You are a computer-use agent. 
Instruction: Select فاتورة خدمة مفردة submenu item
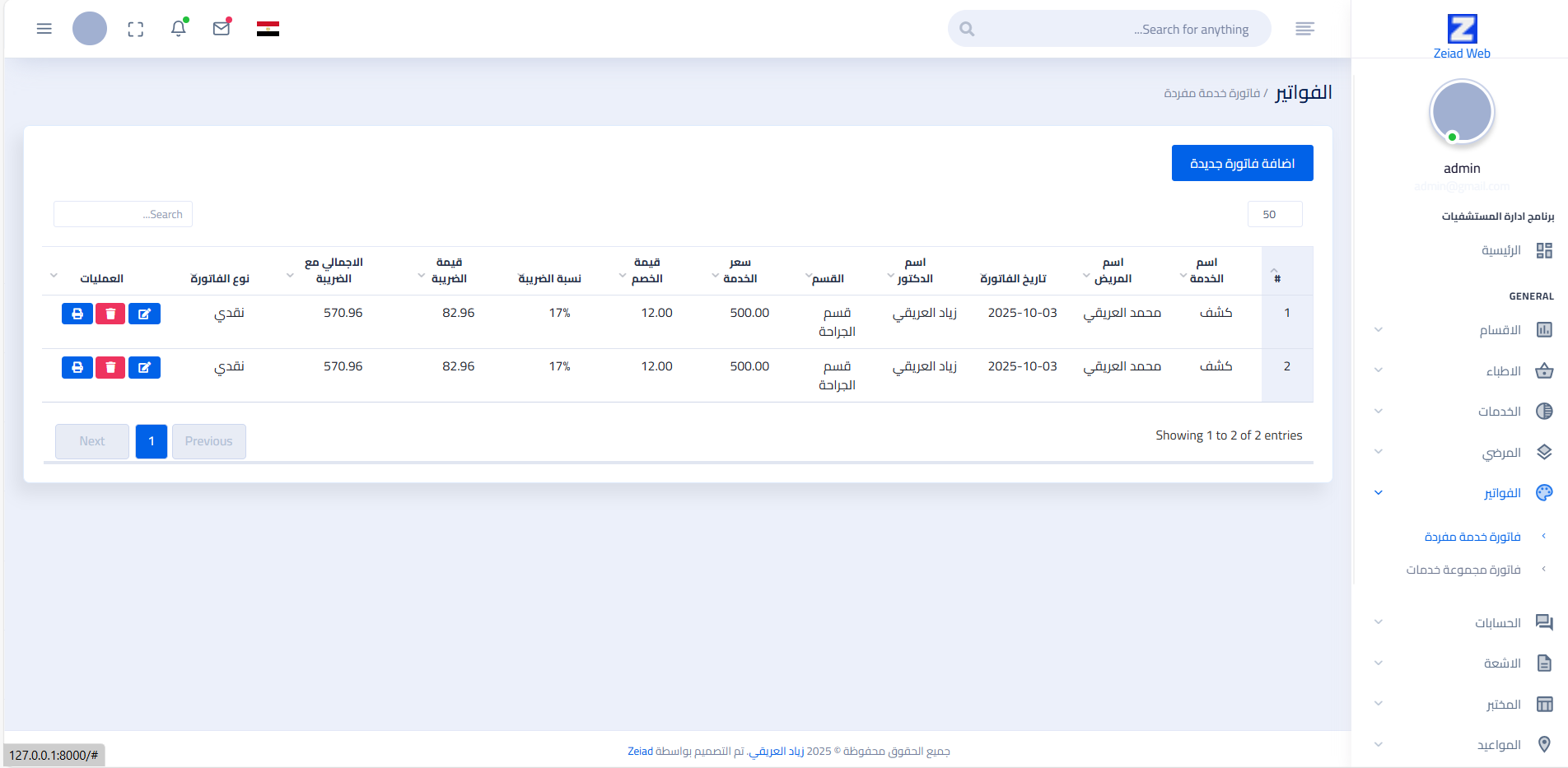point(1472,537)
